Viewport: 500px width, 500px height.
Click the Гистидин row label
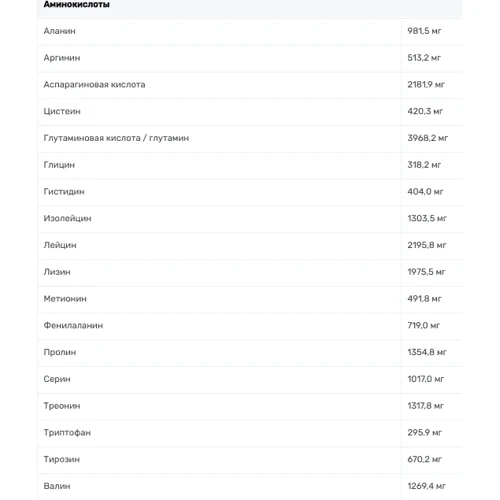click(64, 192)
